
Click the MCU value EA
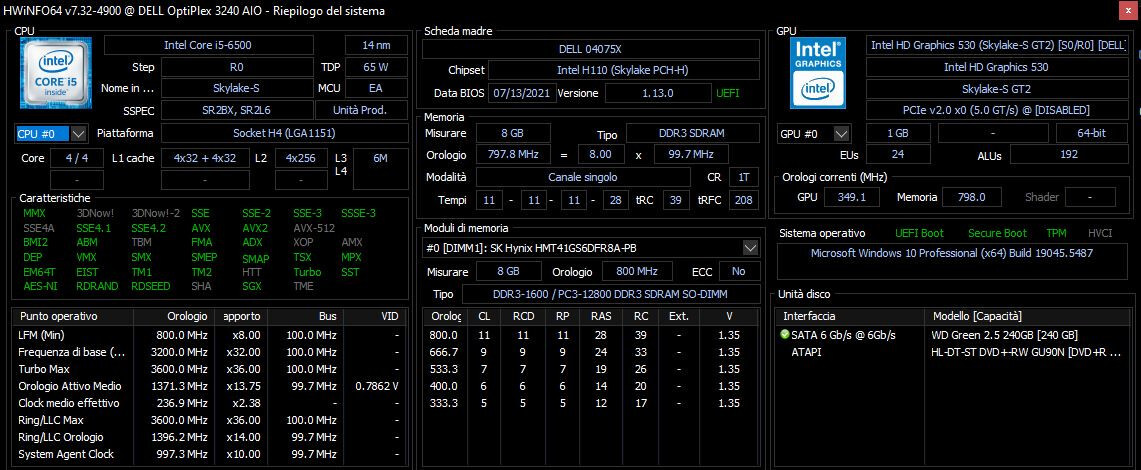[x=376, y=88]
